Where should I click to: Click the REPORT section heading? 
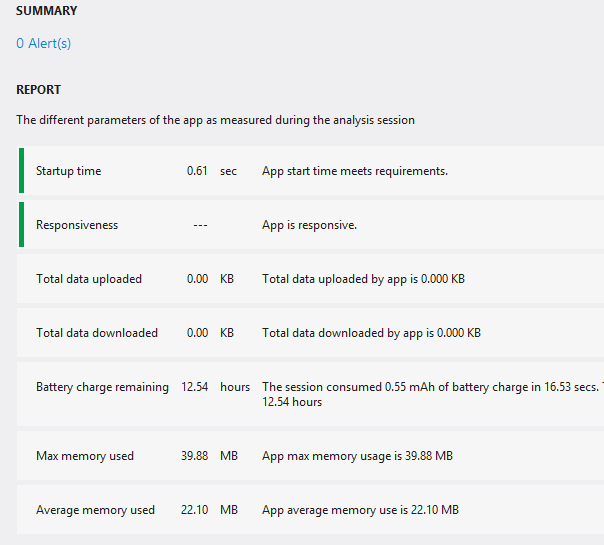[x=38, y=90]
